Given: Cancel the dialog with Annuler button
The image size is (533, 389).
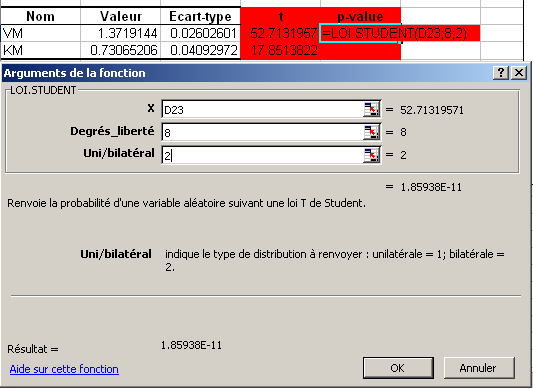Looking at the screenshot, I should tap(479, 368).
